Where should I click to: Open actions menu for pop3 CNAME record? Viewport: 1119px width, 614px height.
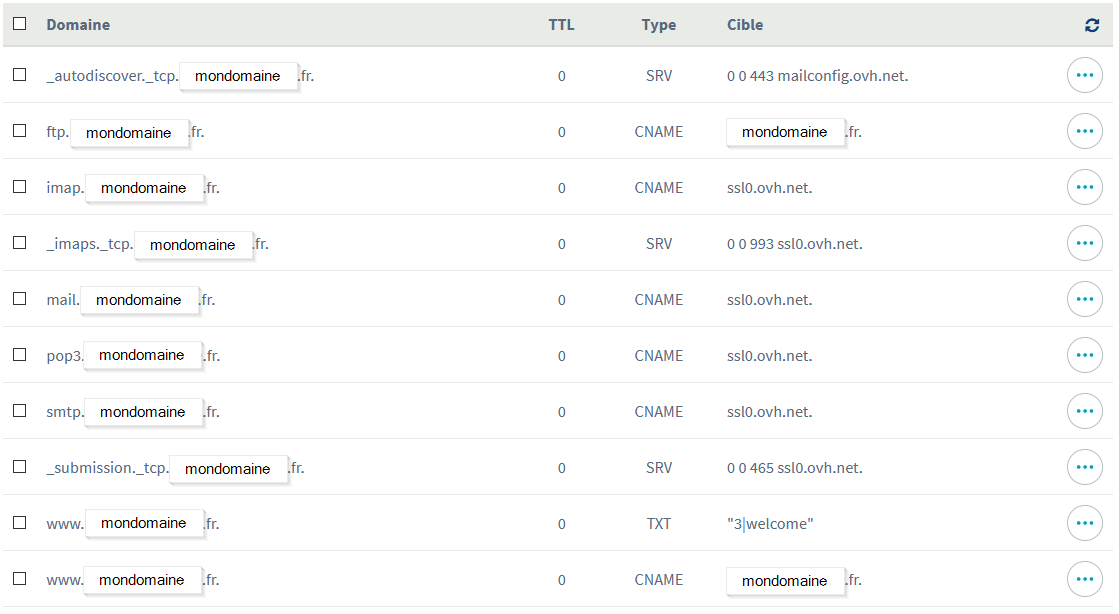coord(1085,355)
